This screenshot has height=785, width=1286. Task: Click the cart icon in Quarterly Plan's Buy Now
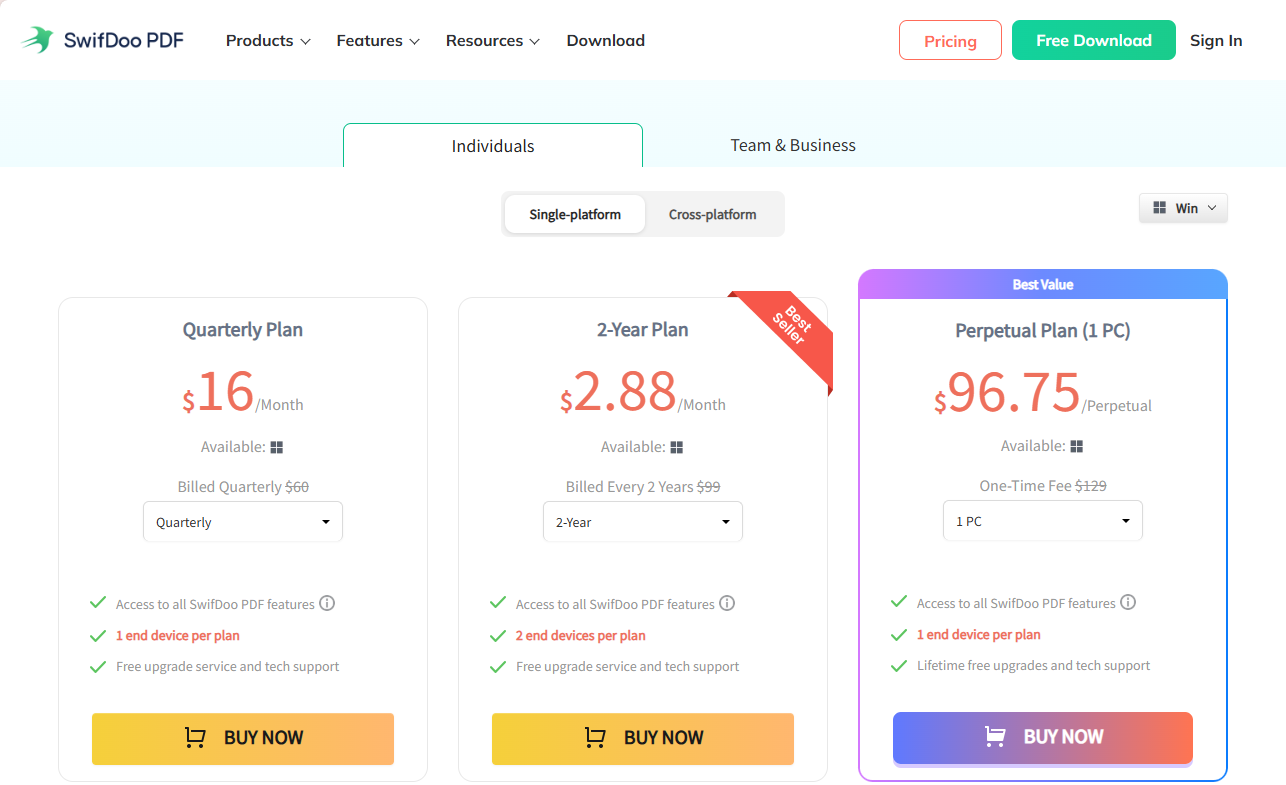click(x=194, y=737)
